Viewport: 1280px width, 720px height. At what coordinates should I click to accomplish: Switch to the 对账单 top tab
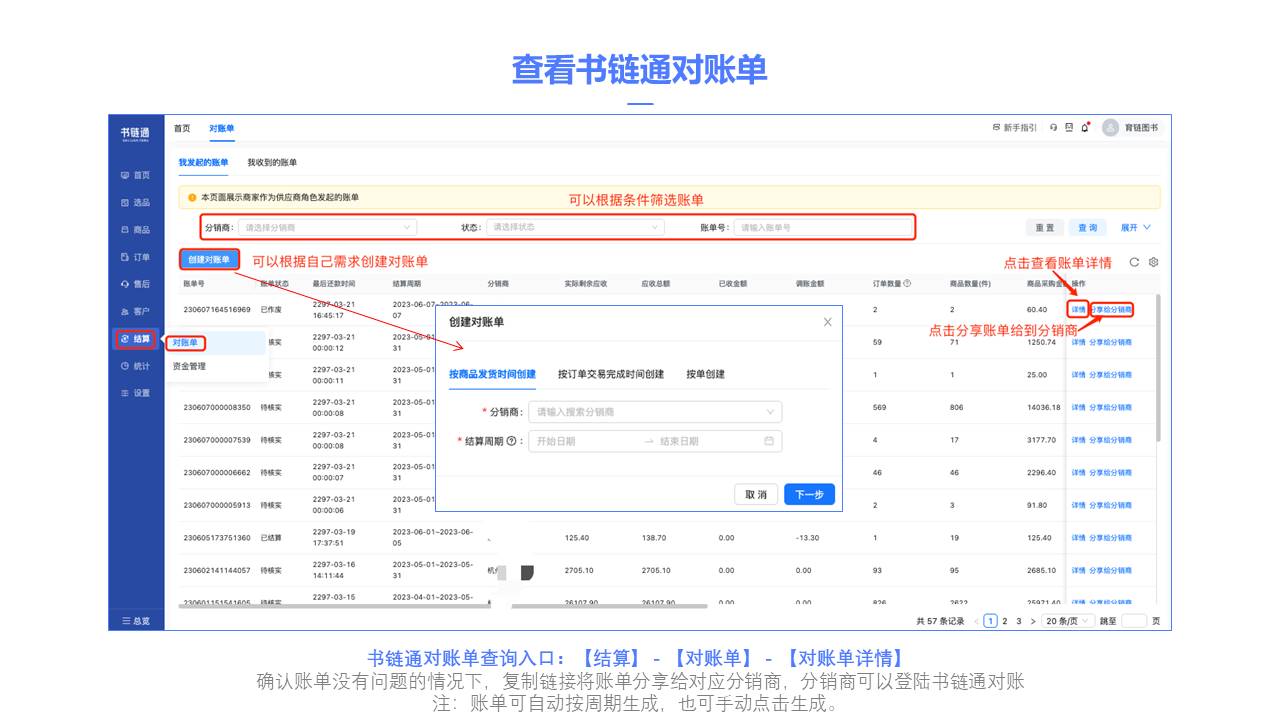coord(222,128)
